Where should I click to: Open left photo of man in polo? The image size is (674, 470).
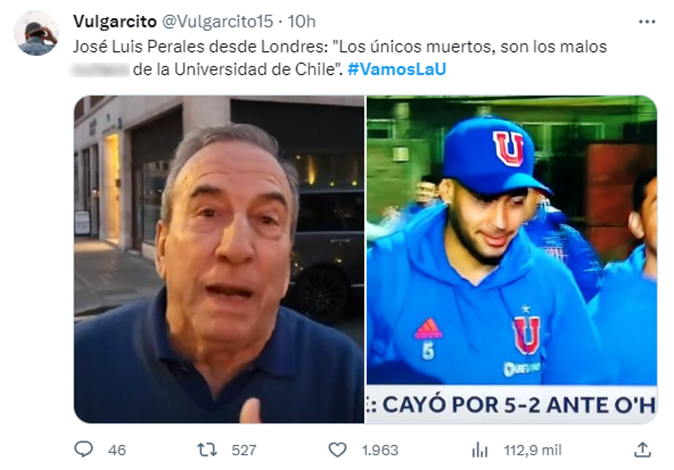pos(219,259)
